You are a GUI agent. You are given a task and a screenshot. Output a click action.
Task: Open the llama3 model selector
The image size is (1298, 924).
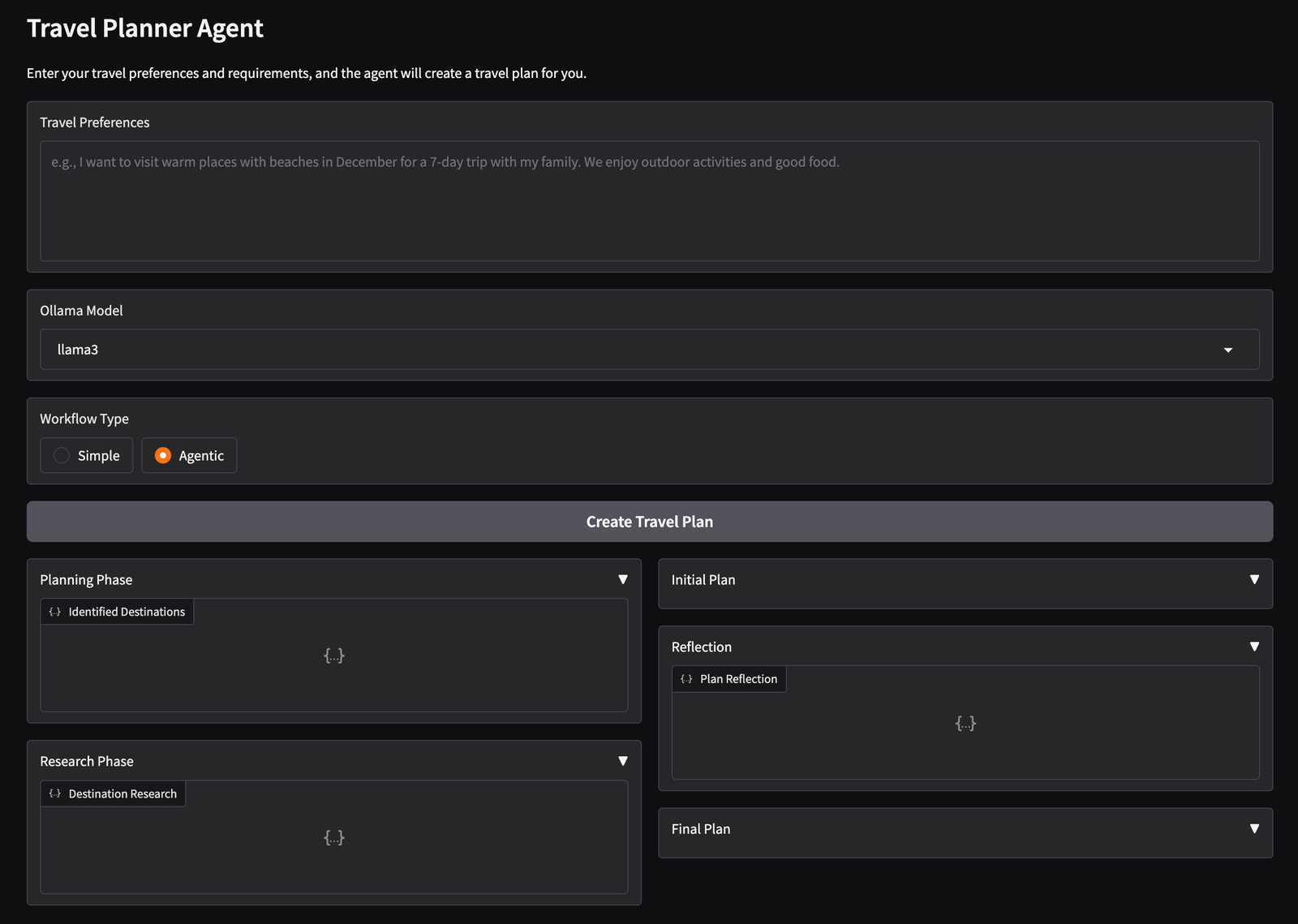[649, 350]
